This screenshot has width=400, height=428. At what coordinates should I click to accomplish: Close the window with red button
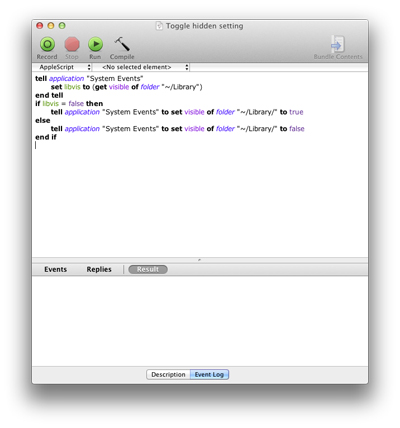tap(40, 26)
